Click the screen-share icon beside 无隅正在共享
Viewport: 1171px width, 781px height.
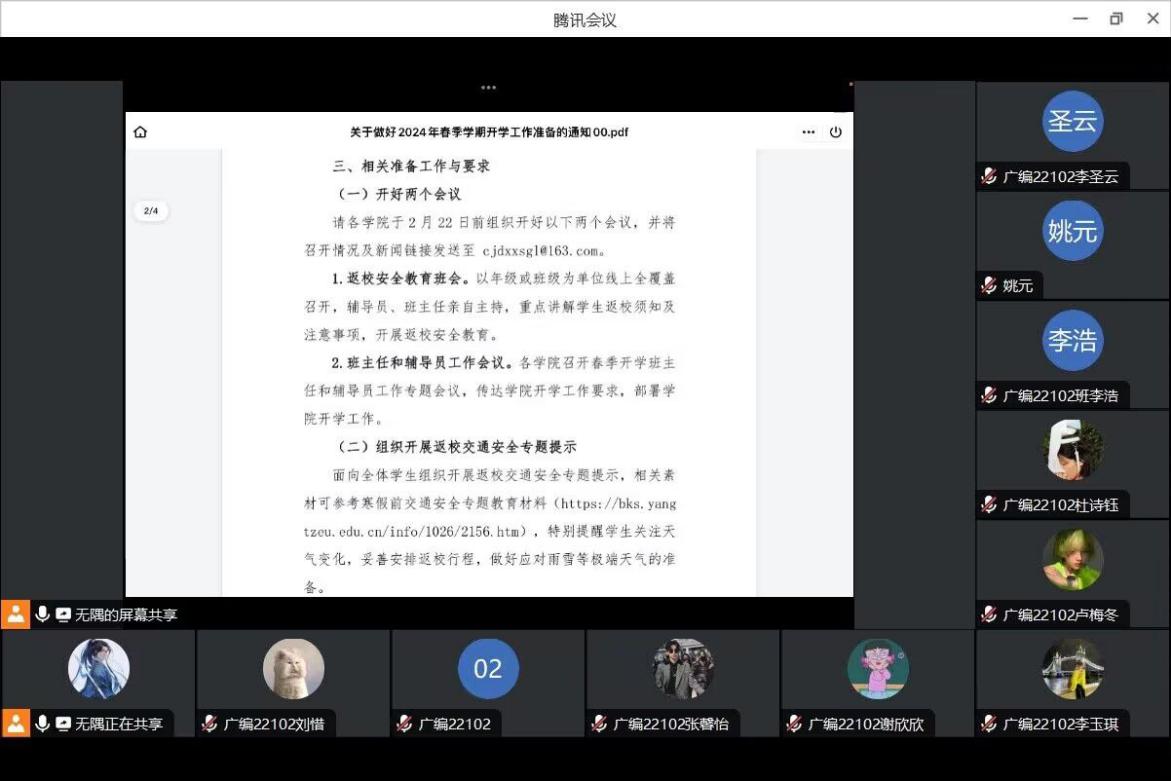coord(63,723)
